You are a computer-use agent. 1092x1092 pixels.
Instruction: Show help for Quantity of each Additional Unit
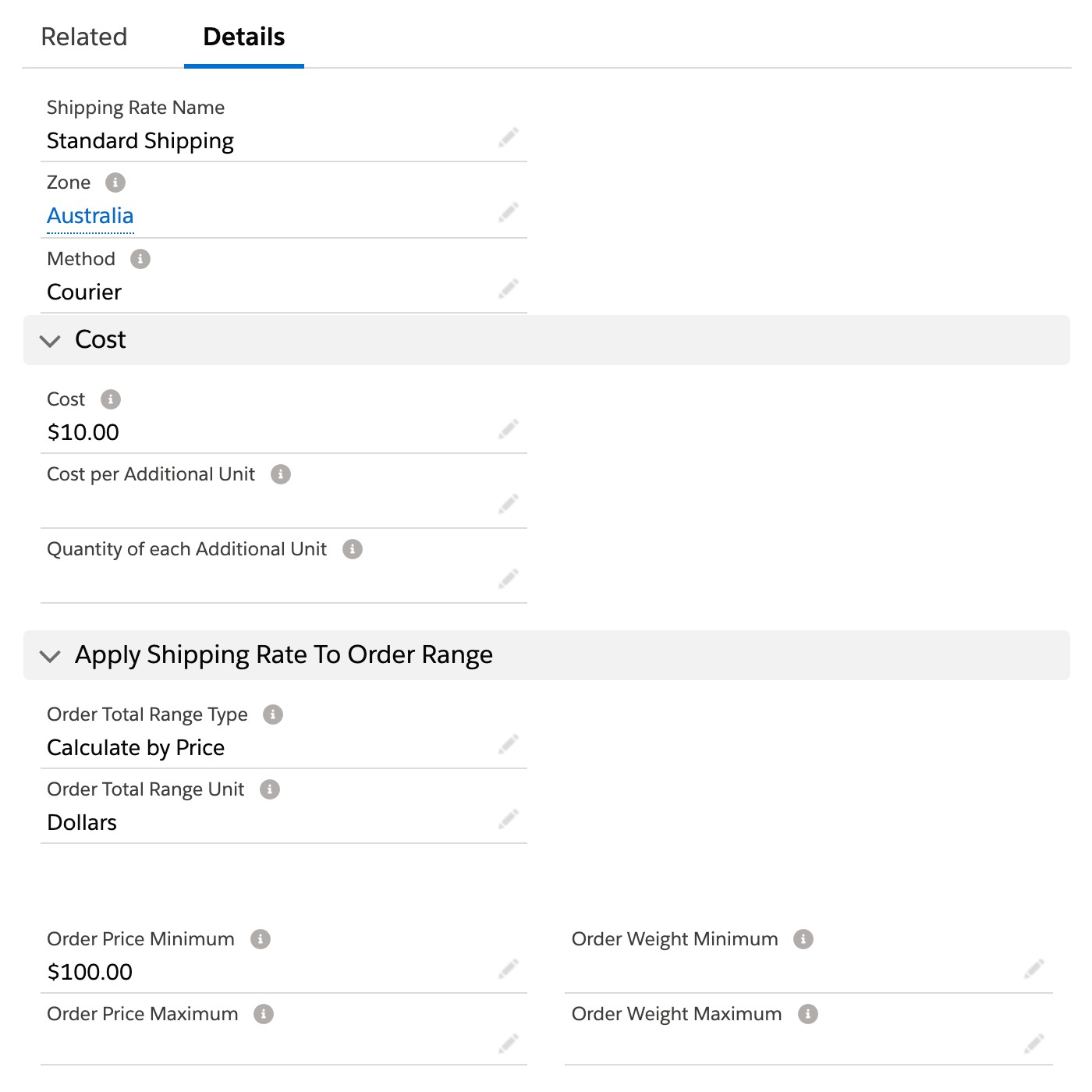click(x=353, y=549)
